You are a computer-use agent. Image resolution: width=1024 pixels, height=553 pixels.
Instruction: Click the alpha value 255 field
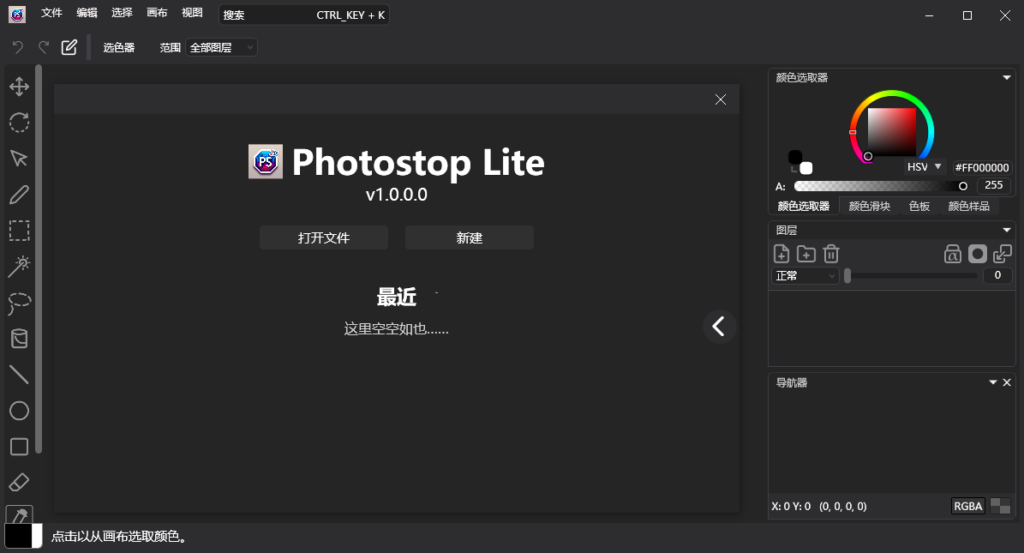(x=993, y=185)
